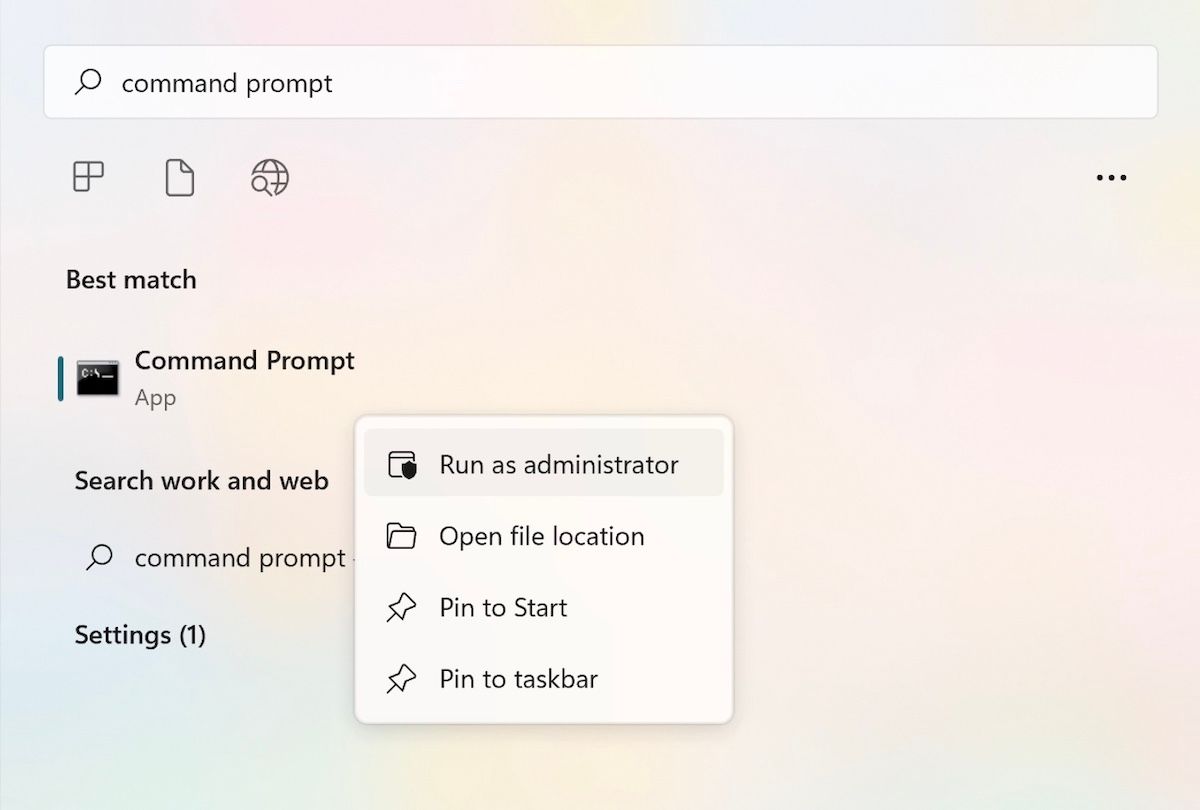Click the Run as administrator shield icon

[x=401, y=464]
